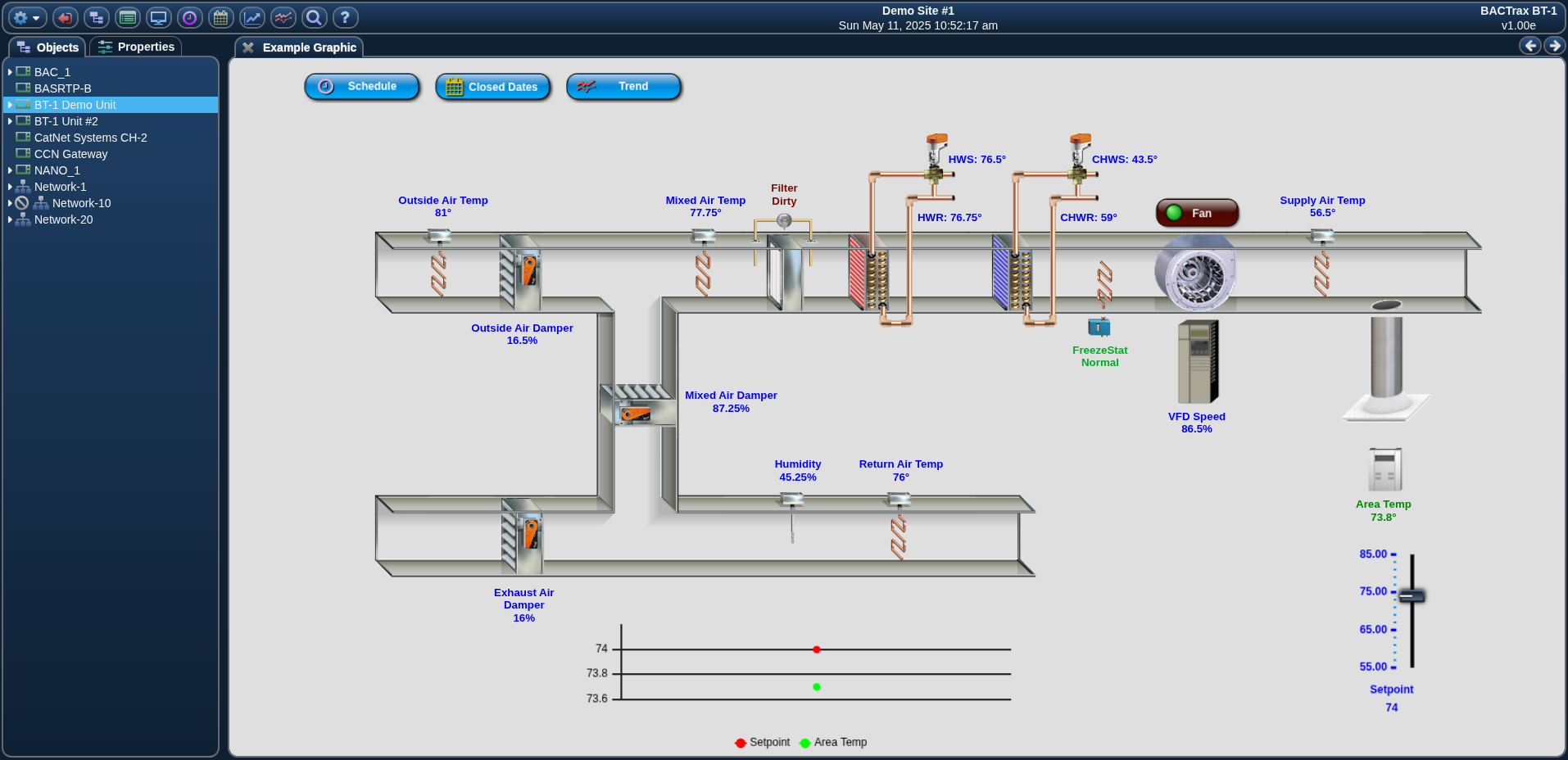The image size is (1568, 760).
Task: Select BASRTP-B in the object tree
Action: [62, 88]
